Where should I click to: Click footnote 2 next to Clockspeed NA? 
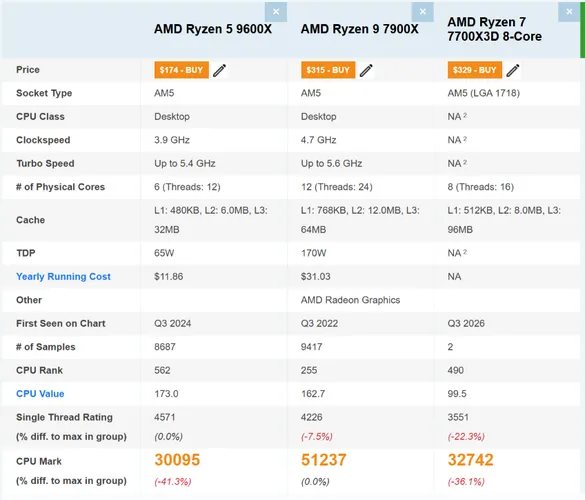465,138
